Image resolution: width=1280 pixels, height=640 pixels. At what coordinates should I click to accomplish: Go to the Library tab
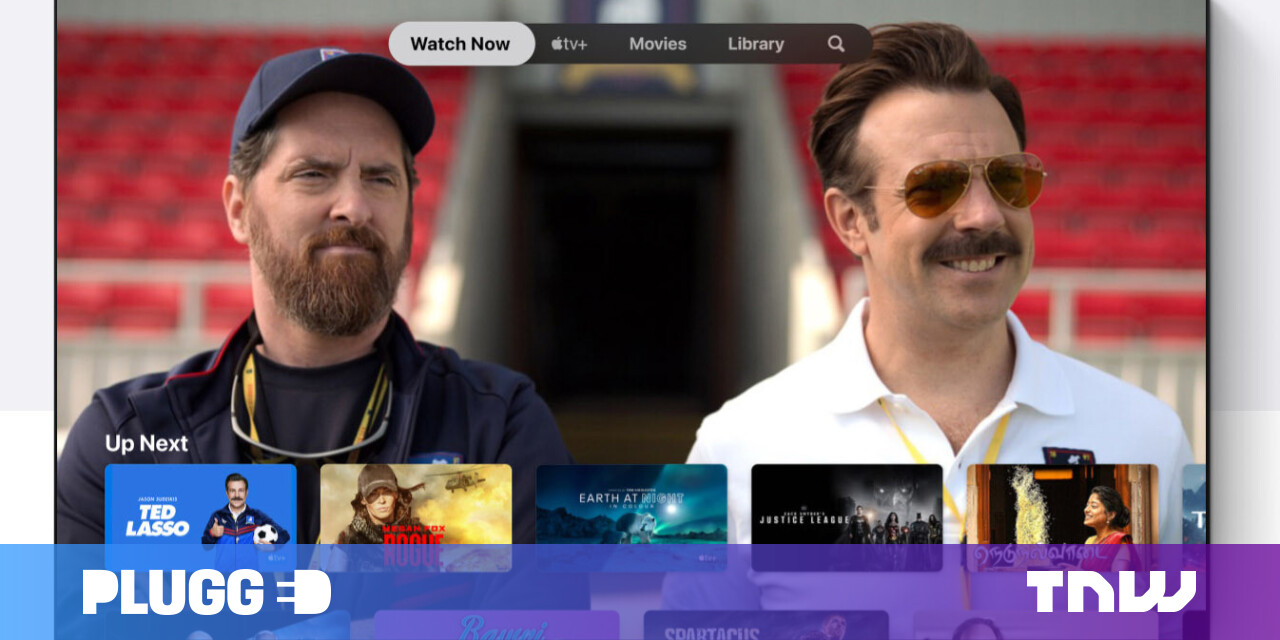pos(755,44)
